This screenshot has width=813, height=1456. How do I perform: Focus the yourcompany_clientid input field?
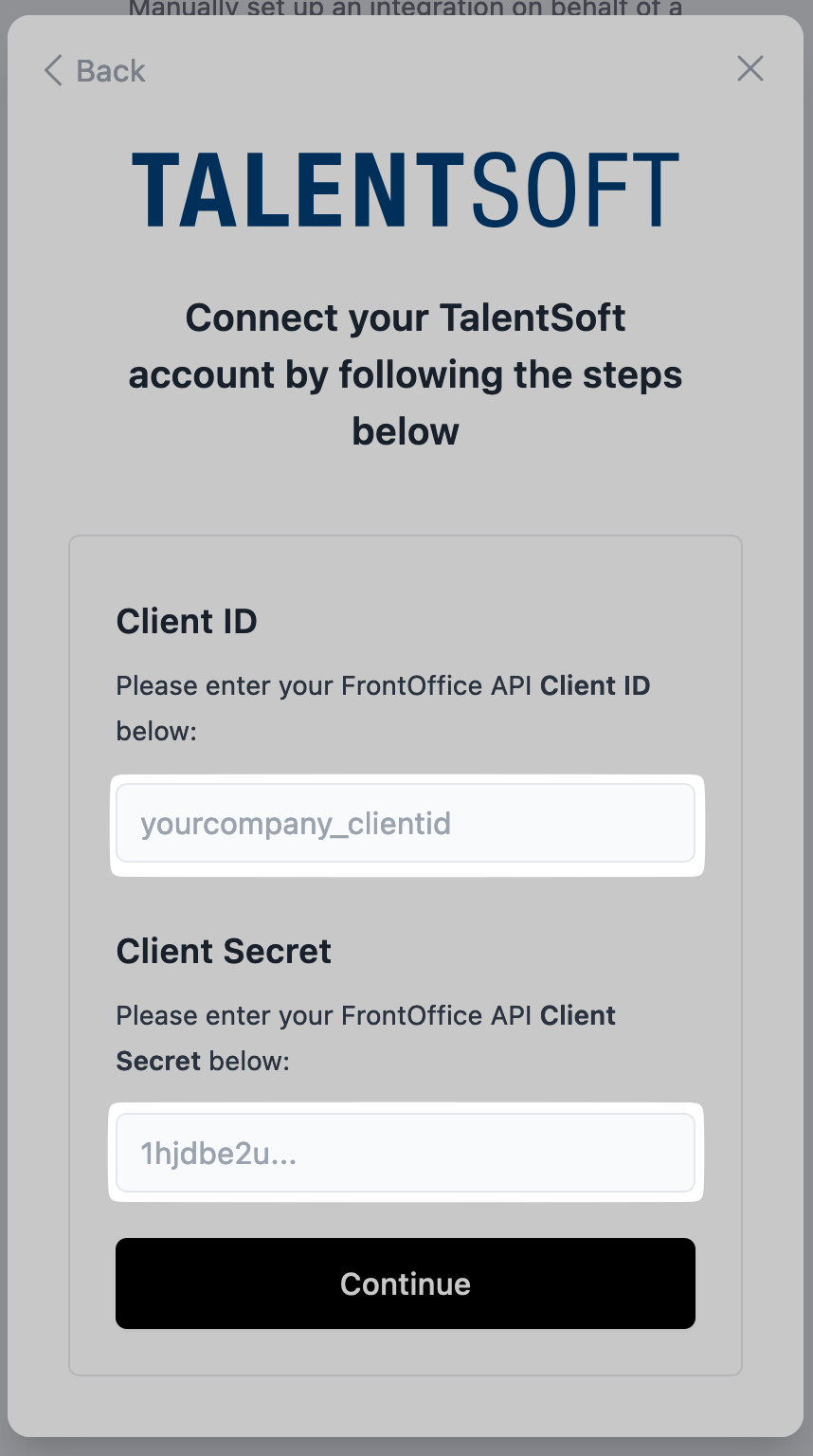406,823
